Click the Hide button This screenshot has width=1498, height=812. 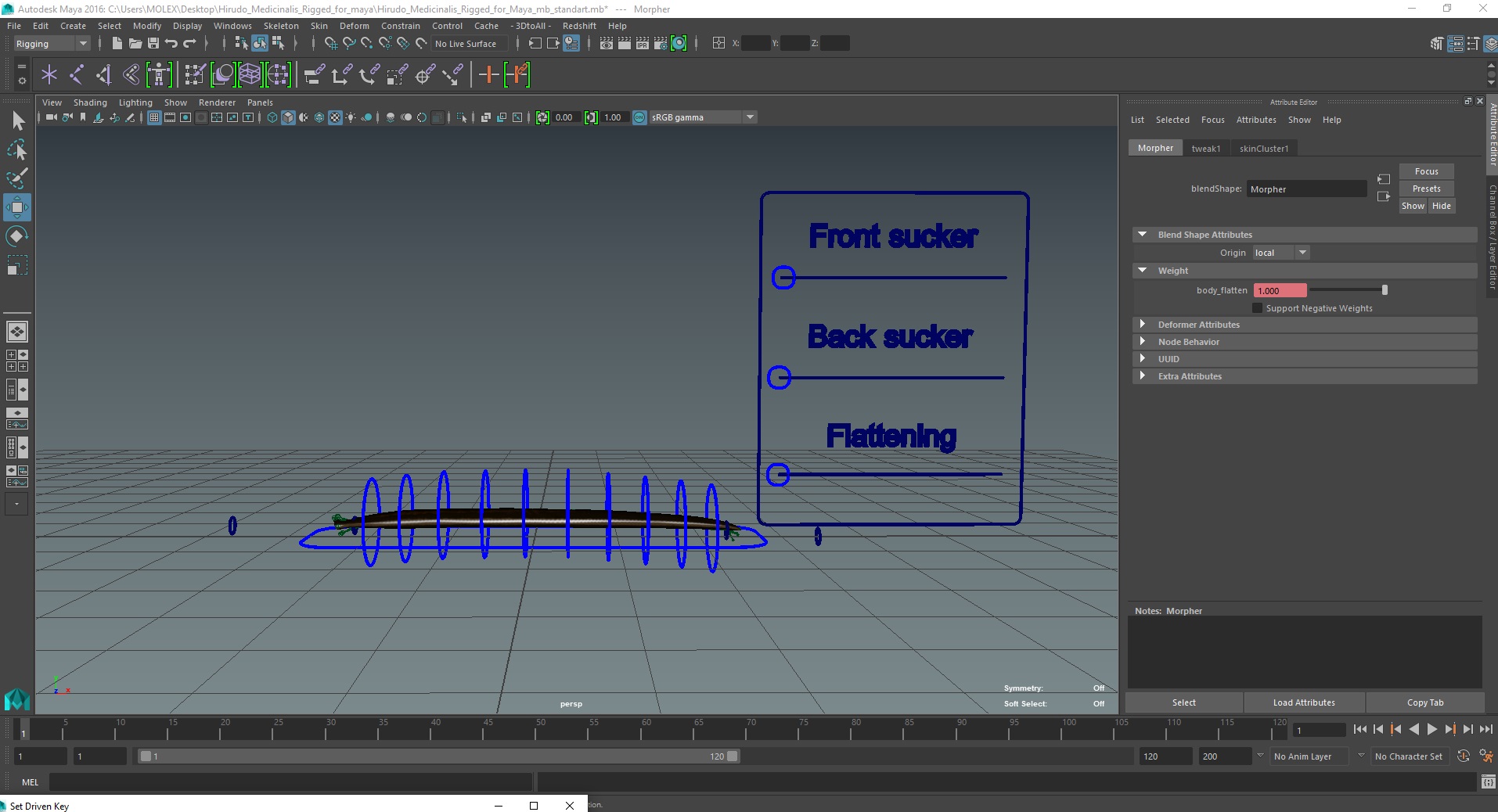1442,206
